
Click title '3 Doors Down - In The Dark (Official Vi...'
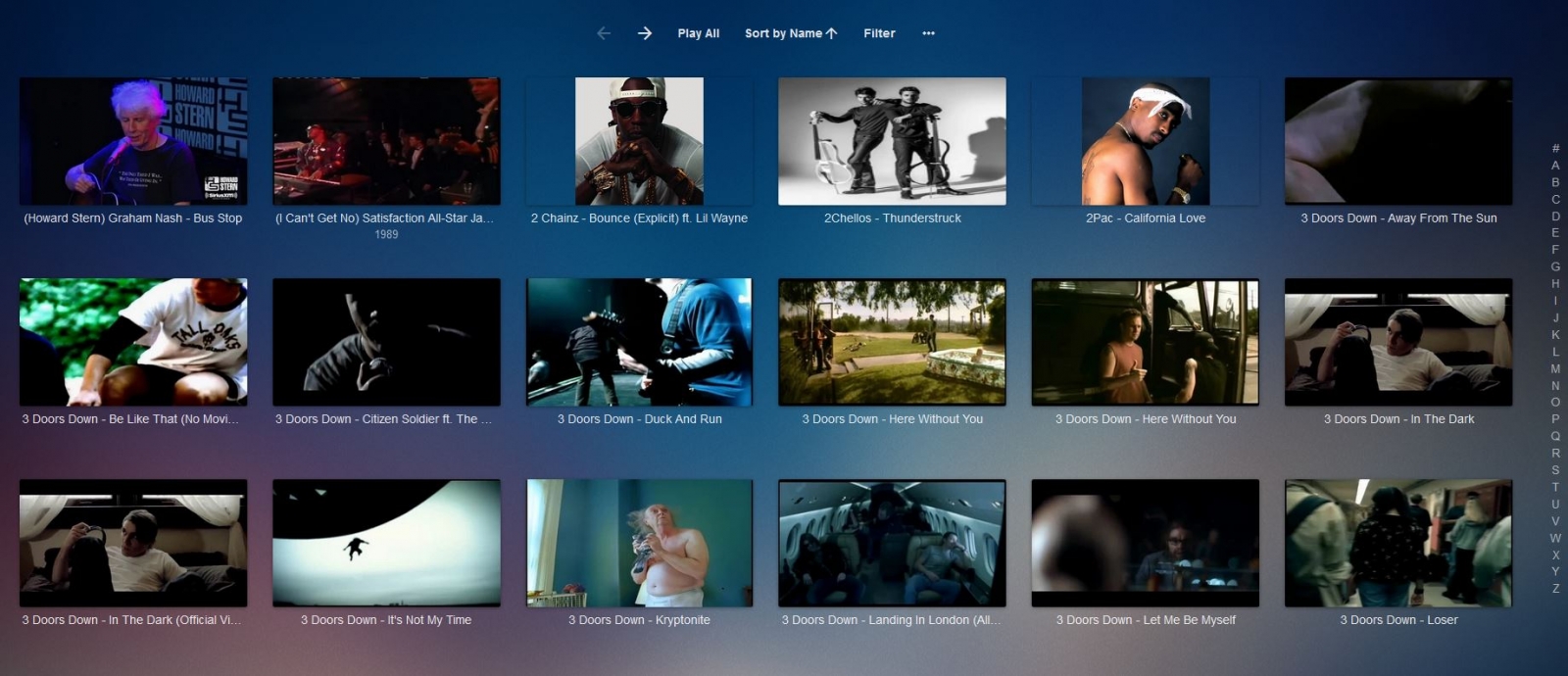click(131, 620)
